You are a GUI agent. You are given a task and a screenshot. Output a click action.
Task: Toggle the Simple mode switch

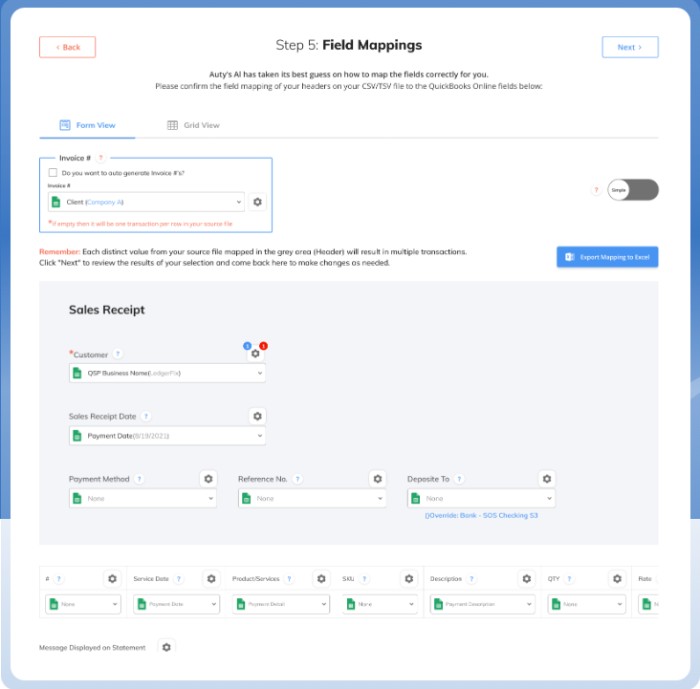coord(633,190)
